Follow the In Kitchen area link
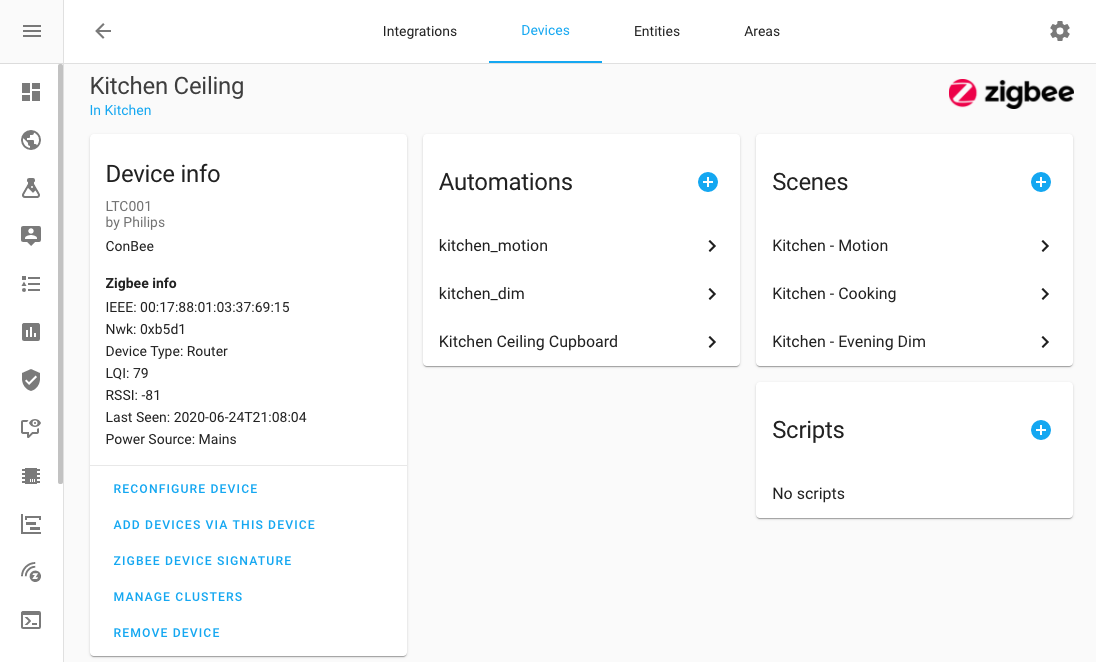1096x662 pixels. pyautogui.click(x=121, y=111)
